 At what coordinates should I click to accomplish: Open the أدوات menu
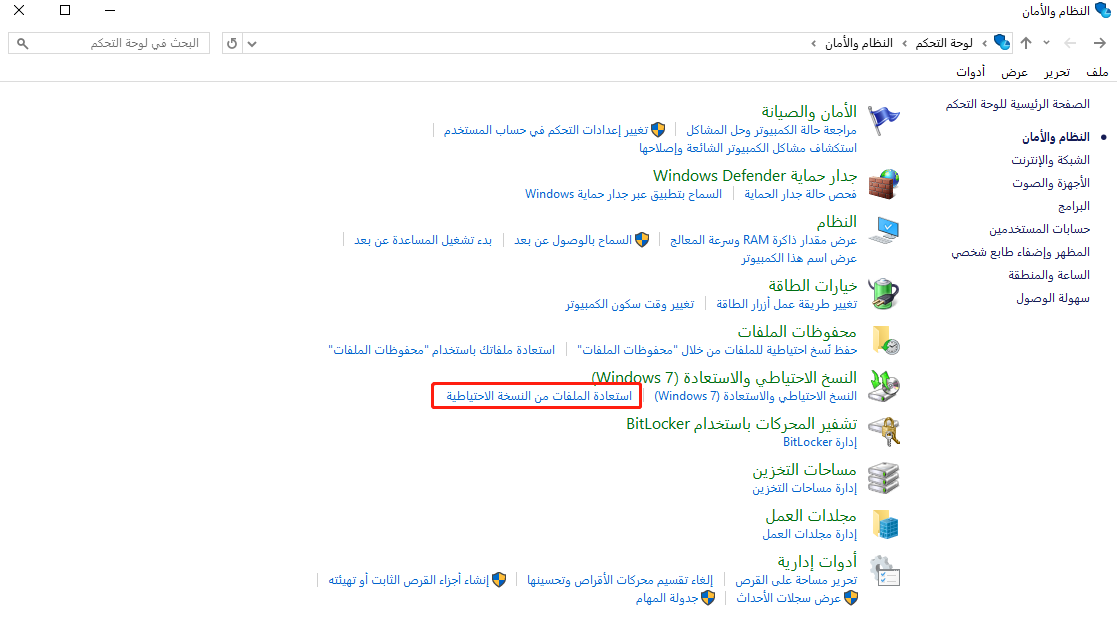coord(970,72)
